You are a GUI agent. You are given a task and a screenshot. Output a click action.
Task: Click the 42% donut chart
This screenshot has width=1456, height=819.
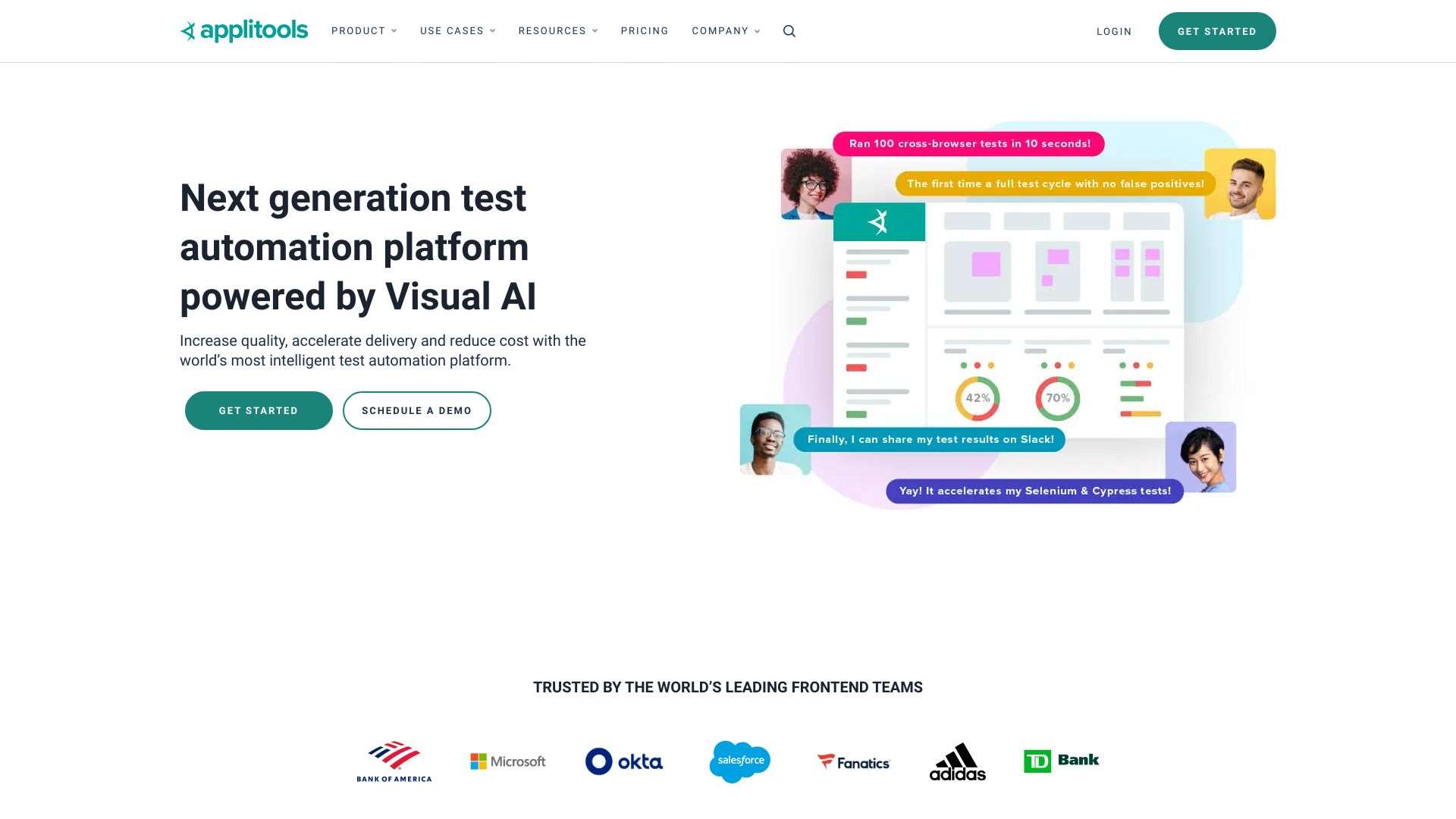pyautogui.click(x=977, y=398)
